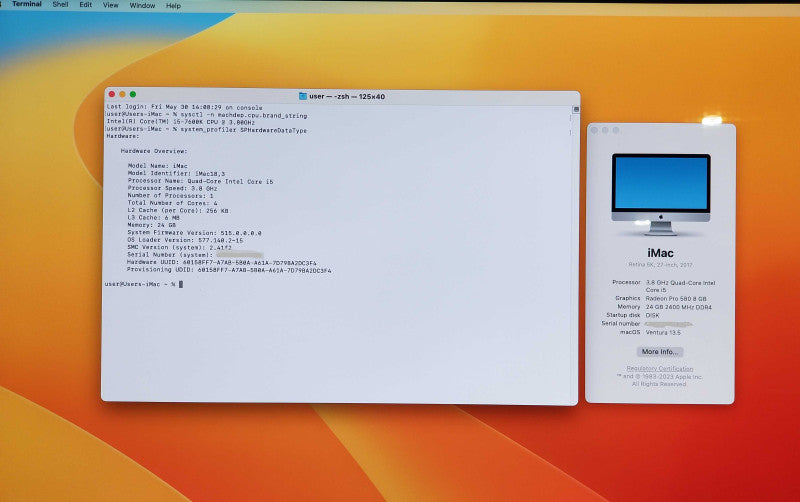This screenshot has width=800, height=502.
Task: Click the 'Processor Name: Quad-Core Intel Core i5' line
Action: coord(201,181)
